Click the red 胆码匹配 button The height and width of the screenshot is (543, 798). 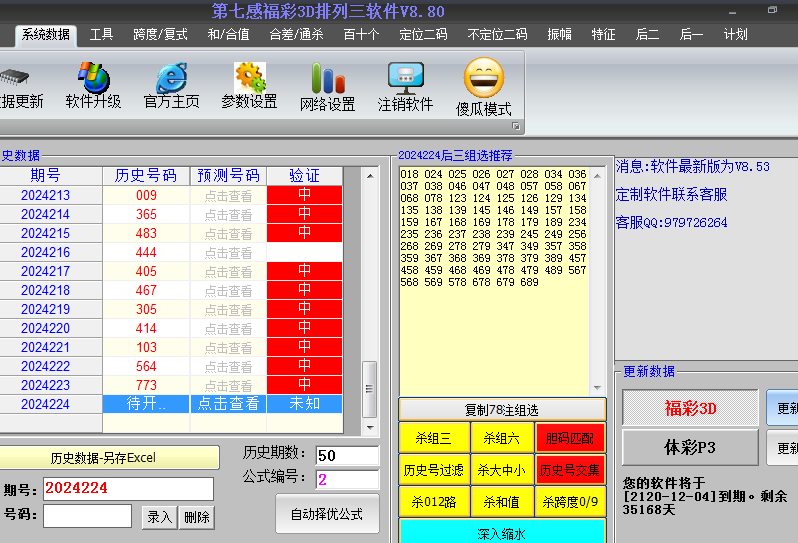570,438
